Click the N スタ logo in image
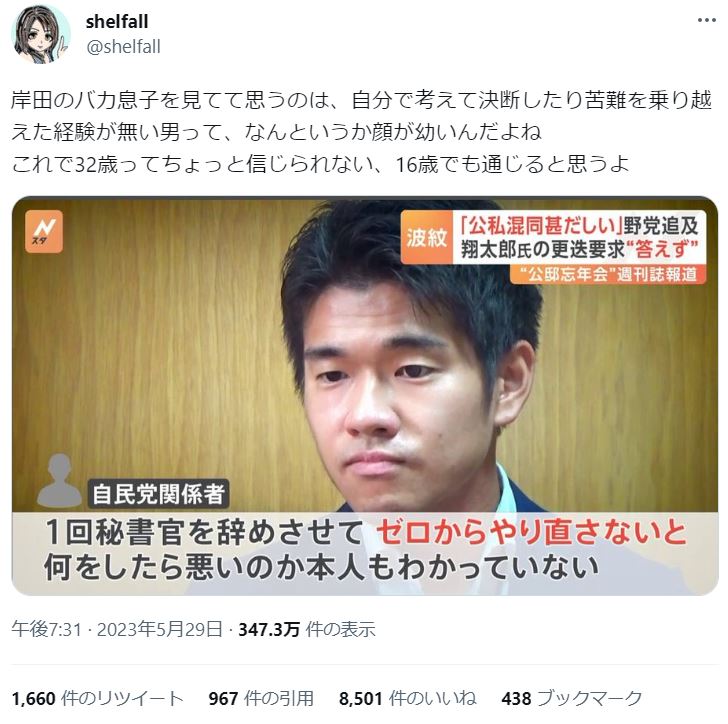The image size is (728, 724). pyautogui.click(x=44, y=231)
